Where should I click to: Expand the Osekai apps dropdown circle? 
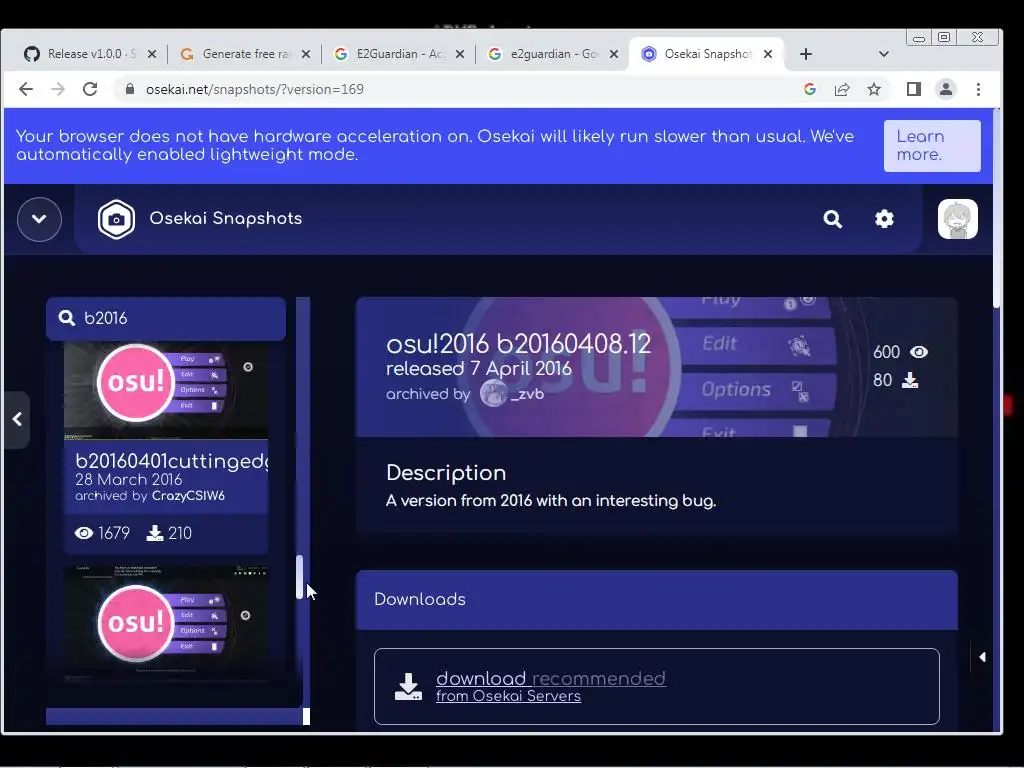(39, 219)
